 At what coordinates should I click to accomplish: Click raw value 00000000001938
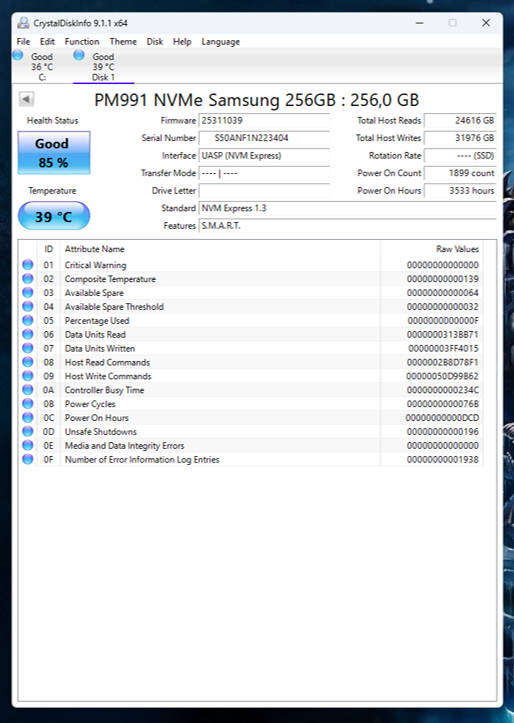[x=443, y=460]
